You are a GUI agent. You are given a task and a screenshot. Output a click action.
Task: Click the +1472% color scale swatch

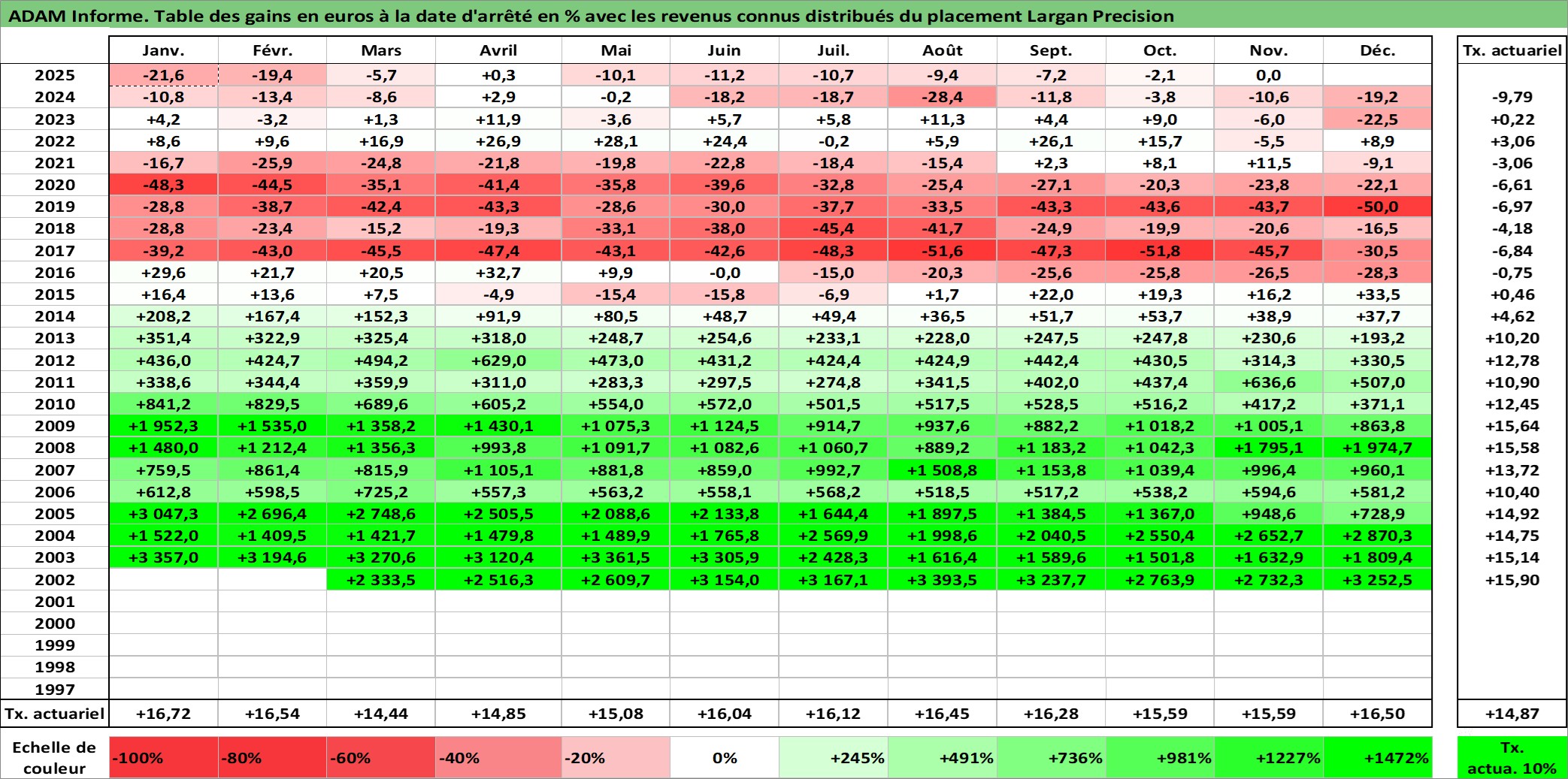(1377, 757)
